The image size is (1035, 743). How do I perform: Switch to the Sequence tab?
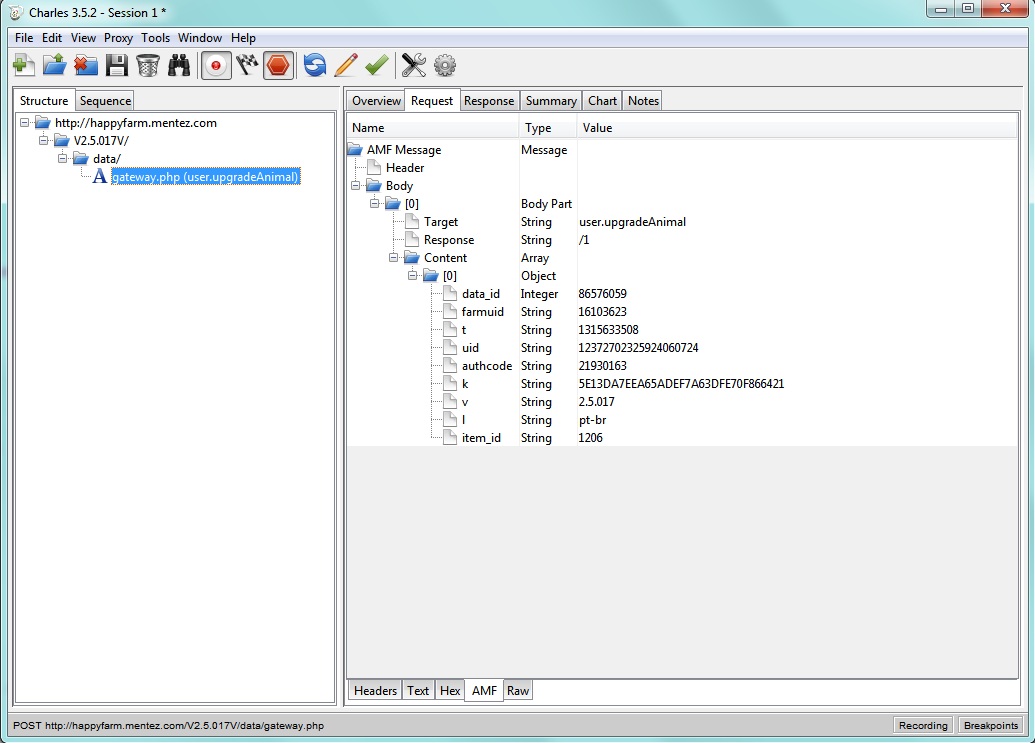click(105, 100)
